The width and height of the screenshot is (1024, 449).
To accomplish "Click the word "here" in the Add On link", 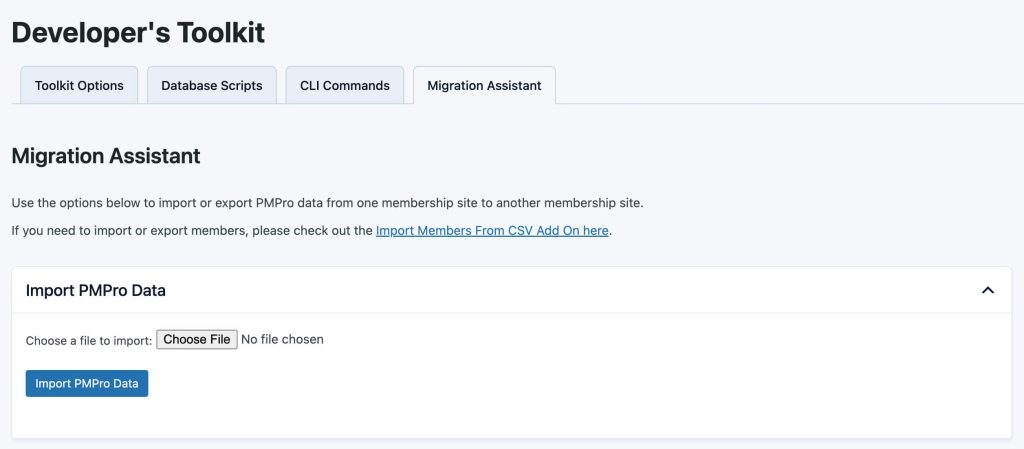I will coord(595,231).
